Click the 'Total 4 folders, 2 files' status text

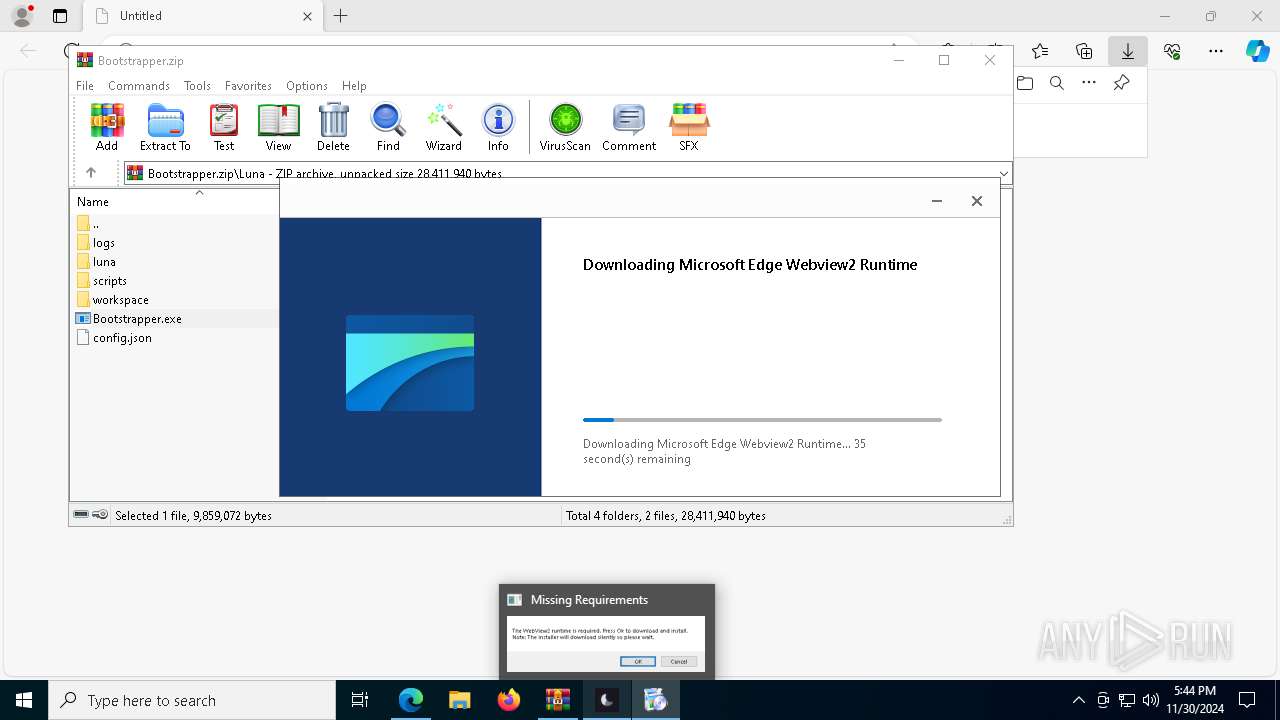[x=666, y=516]
